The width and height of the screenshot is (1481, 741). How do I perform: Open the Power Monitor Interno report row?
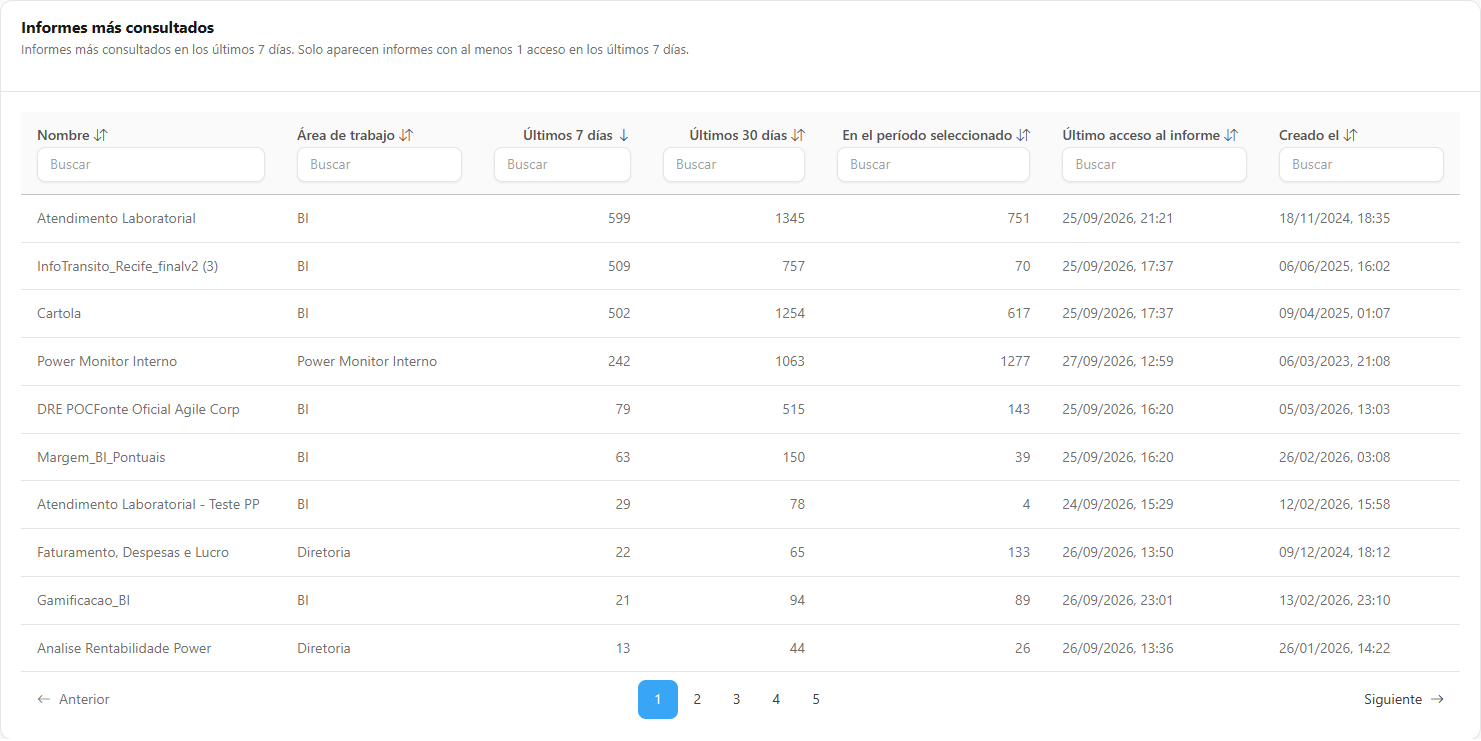(x=738, y=362)
